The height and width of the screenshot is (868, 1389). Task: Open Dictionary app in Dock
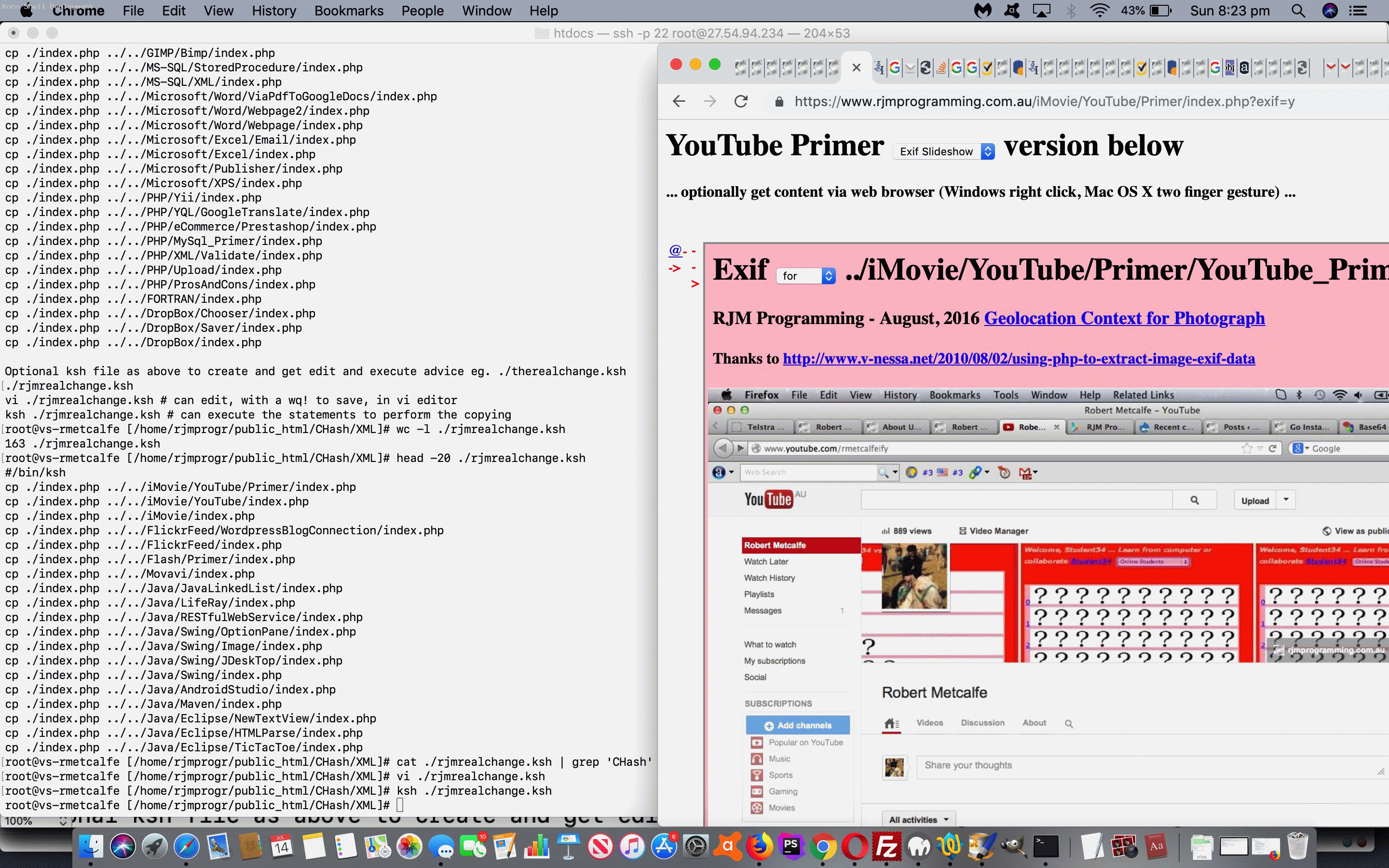coord(1156,846)
